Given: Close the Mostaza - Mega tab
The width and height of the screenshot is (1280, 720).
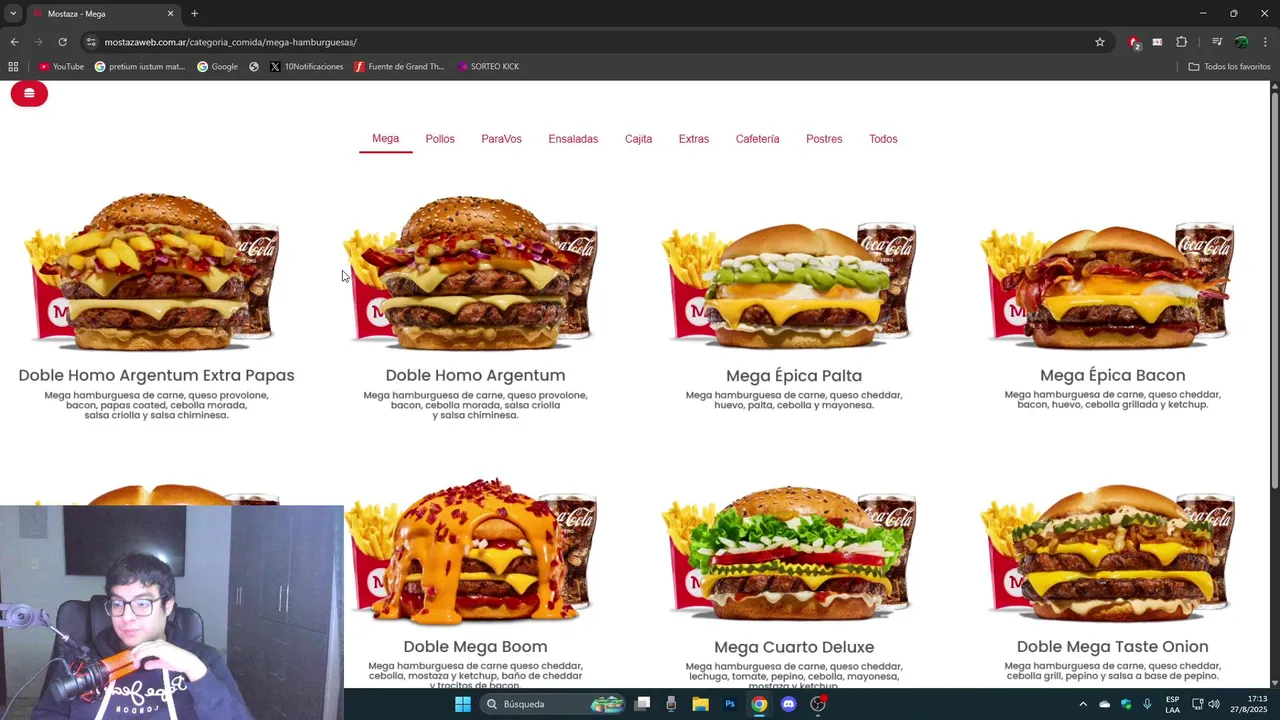Looking at the screenshot, I should click(x=170, y=14).
